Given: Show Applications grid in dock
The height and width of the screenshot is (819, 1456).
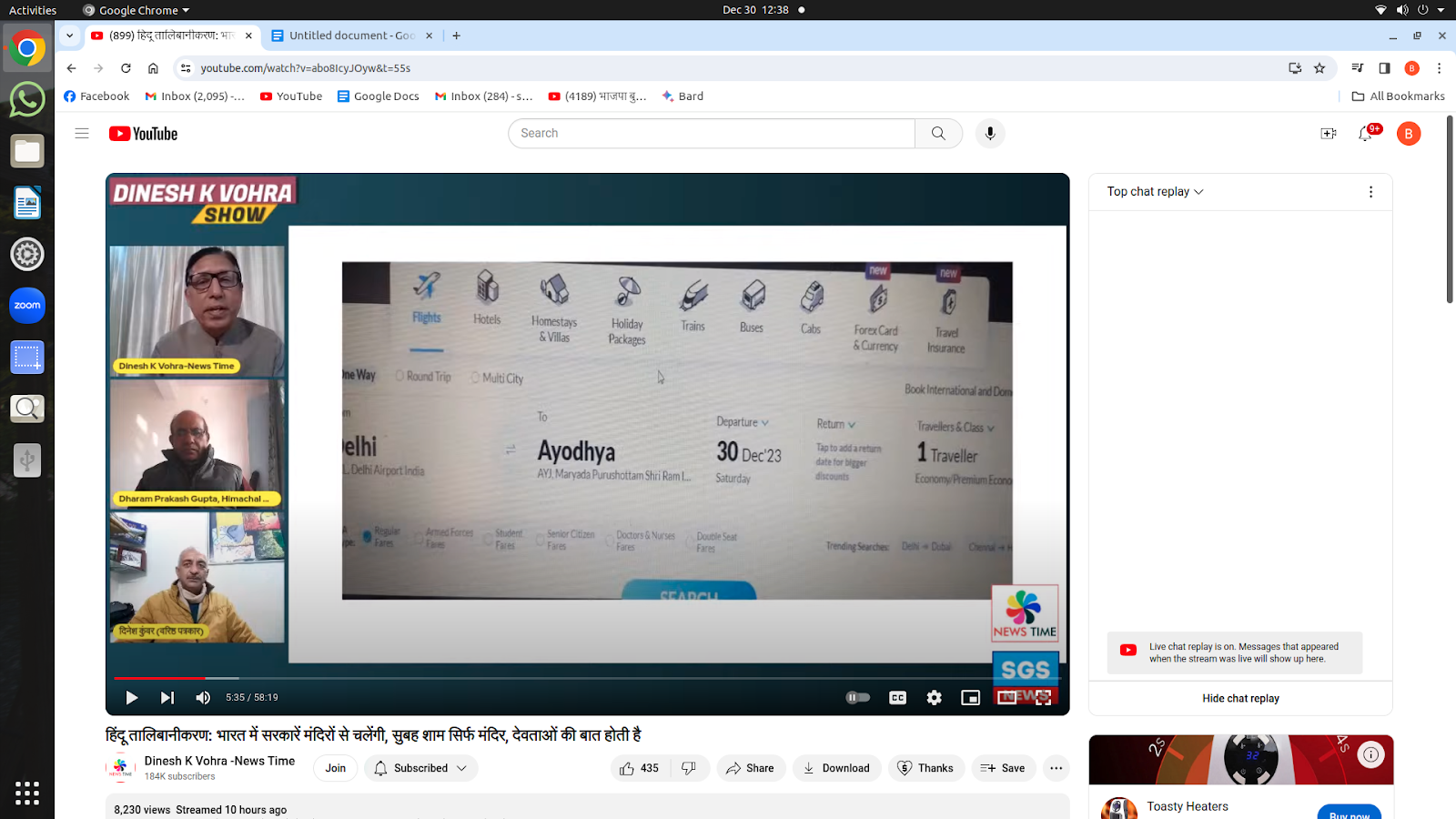Looking at the screenshot, I should [x=27, y=793].
